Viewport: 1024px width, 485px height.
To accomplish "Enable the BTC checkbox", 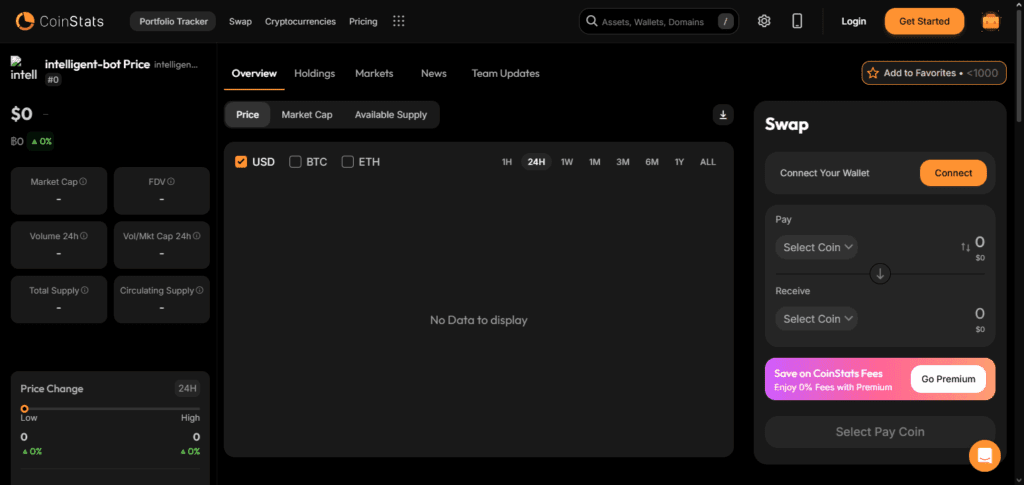I will [295, 161].
